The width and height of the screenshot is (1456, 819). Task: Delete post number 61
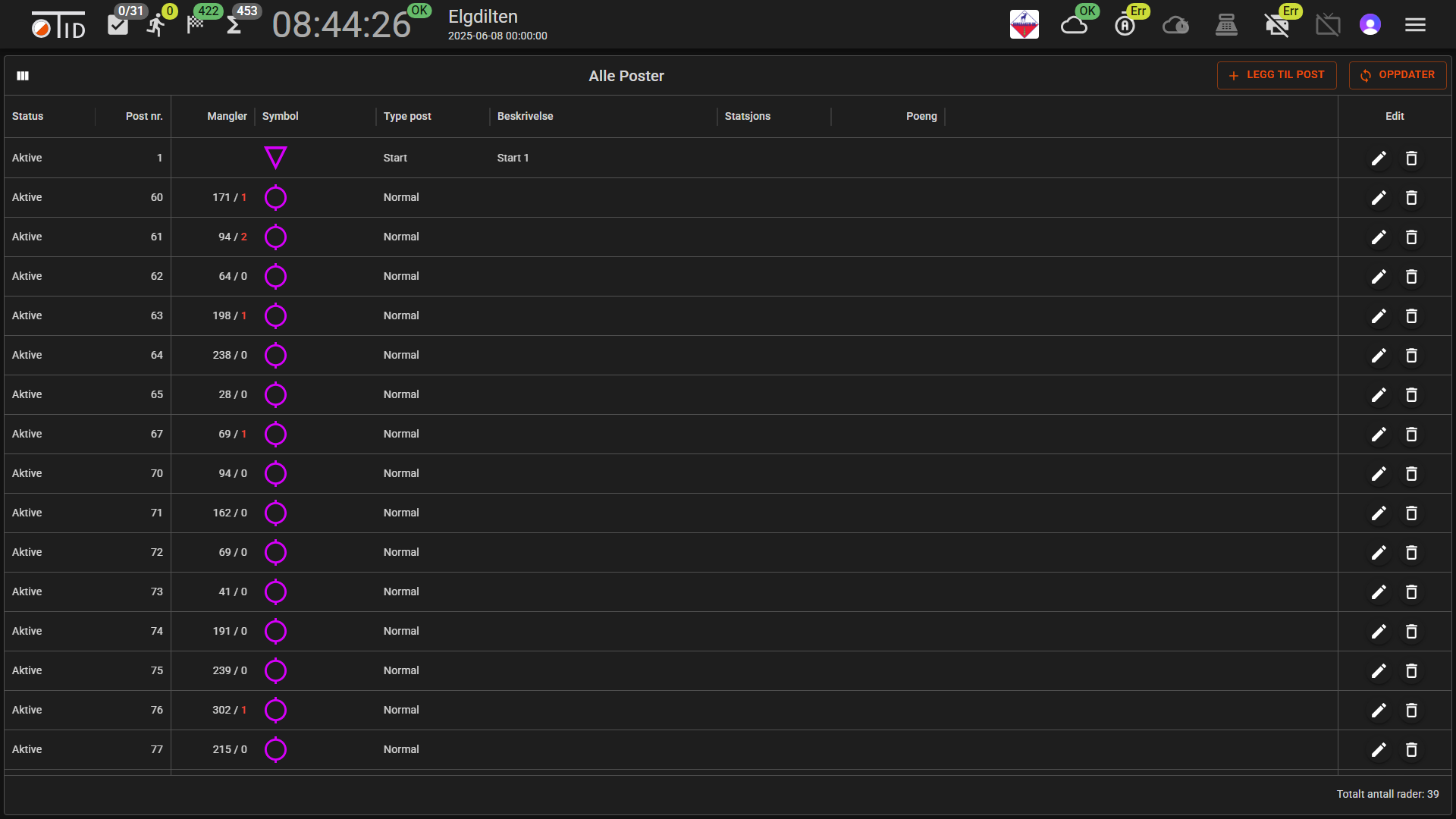pyautogui.click(x=1411, y=237)
